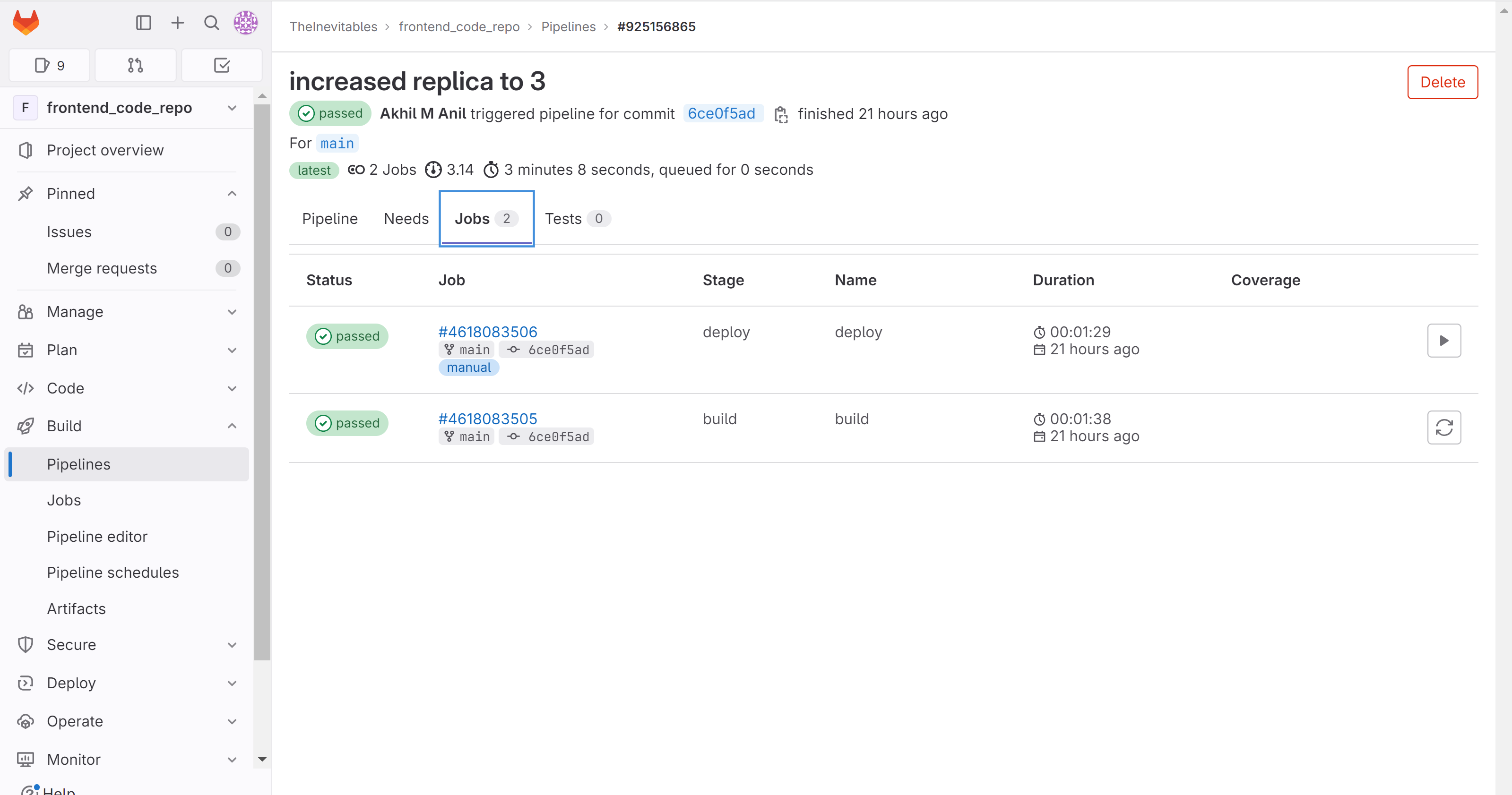1512x795 pixels.
Task: Copy commit SHA with clipboard icon
Action: point(781,114)
